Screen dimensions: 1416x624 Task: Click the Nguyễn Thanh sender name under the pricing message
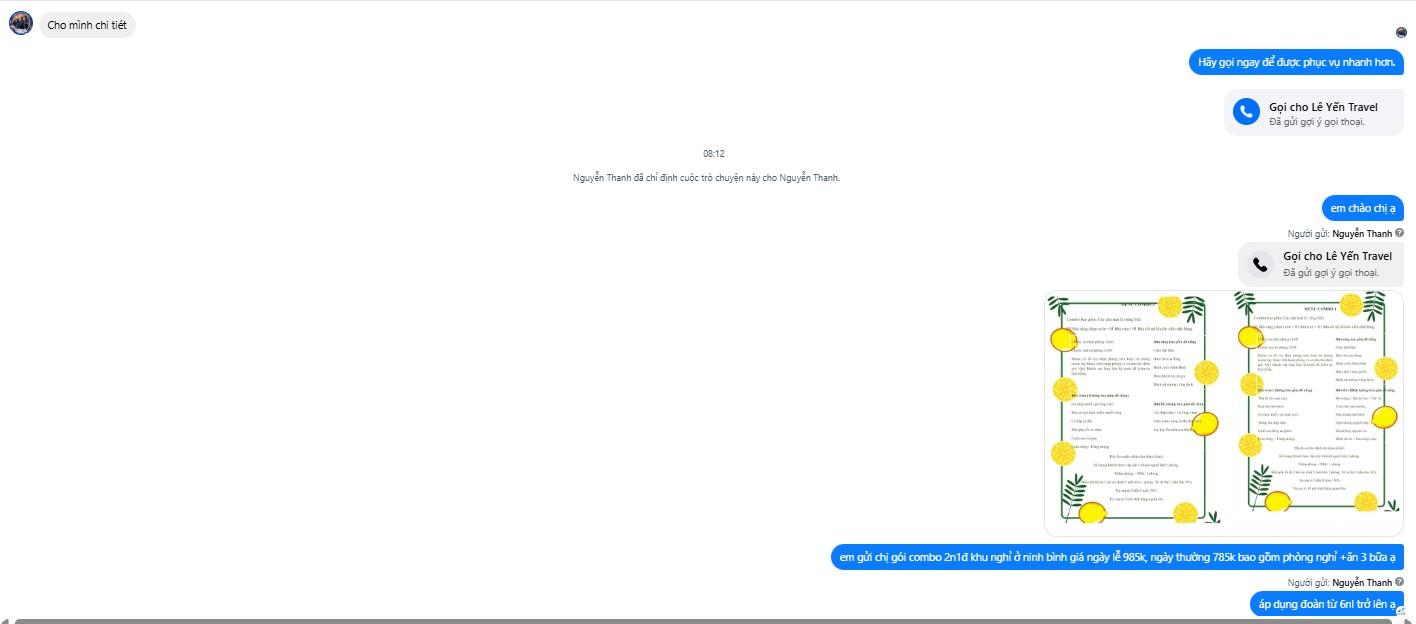(x=1362, y=582)
